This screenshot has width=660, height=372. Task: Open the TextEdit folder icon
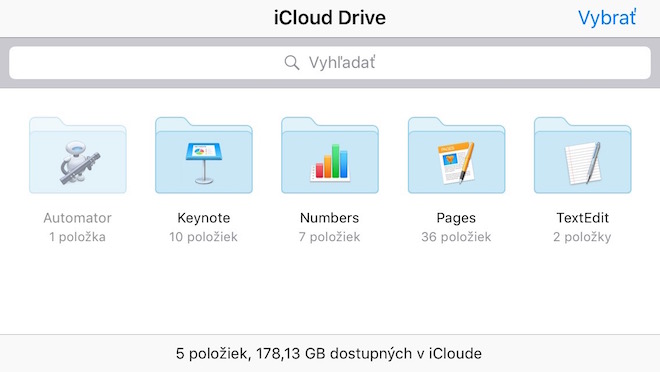pyautogui.click(x=583, y=155)
